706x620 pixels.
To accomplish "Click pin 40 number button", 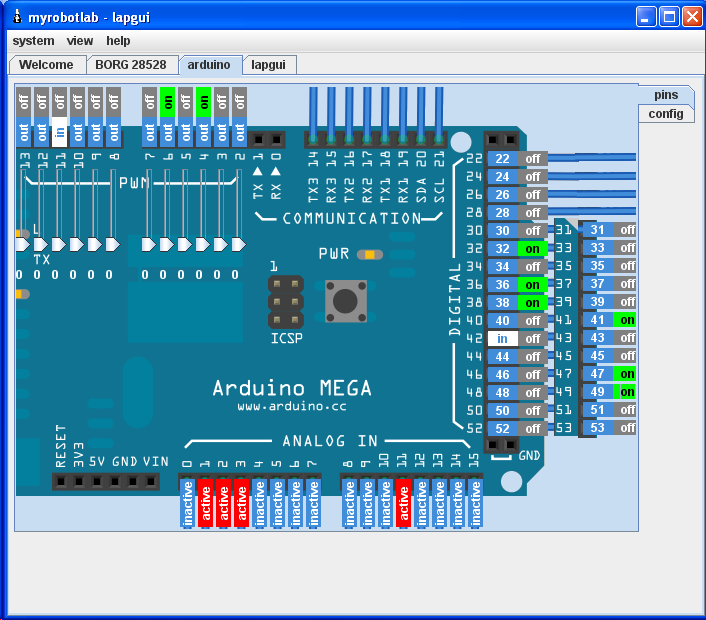I will click(x=502, y=321).
